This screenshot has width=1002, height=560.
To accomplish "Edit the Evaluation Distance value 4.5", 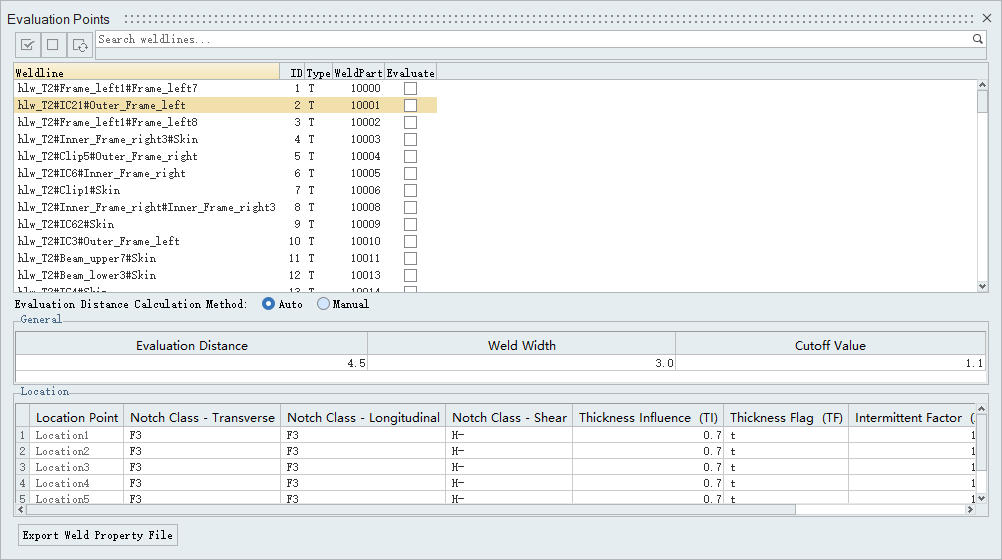I will tap(191, 363).
